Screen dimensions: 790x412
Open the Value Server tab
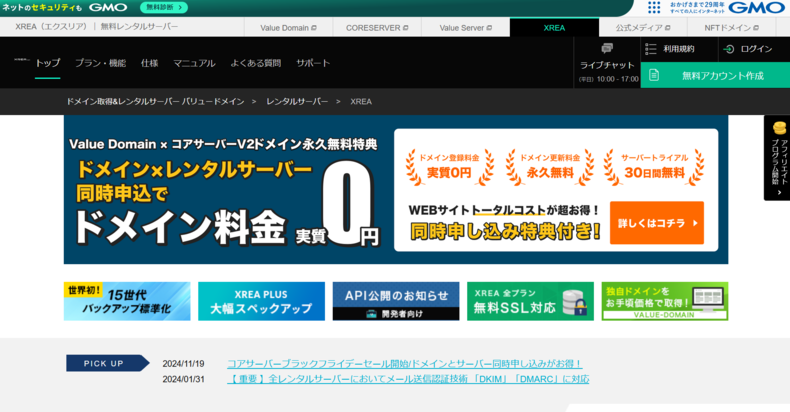[466, 28]
